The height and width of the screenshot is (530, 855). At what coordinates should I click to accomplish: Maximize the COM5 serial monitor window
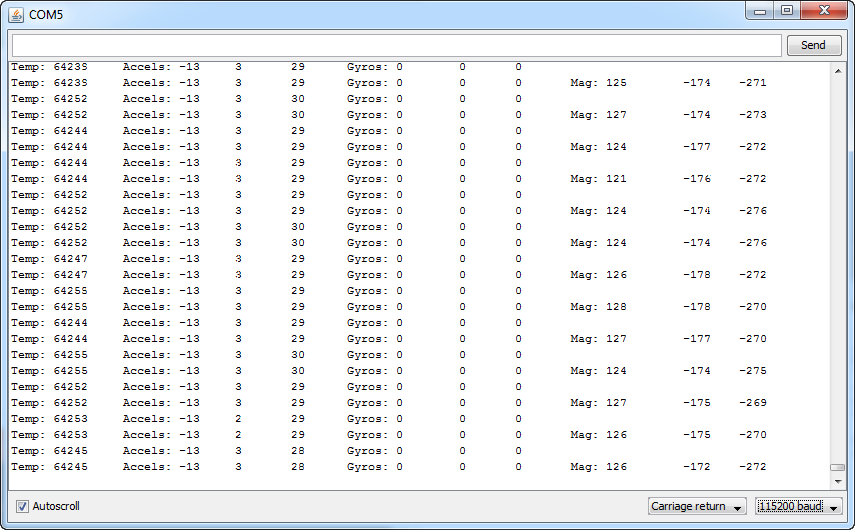coord(787,11)
